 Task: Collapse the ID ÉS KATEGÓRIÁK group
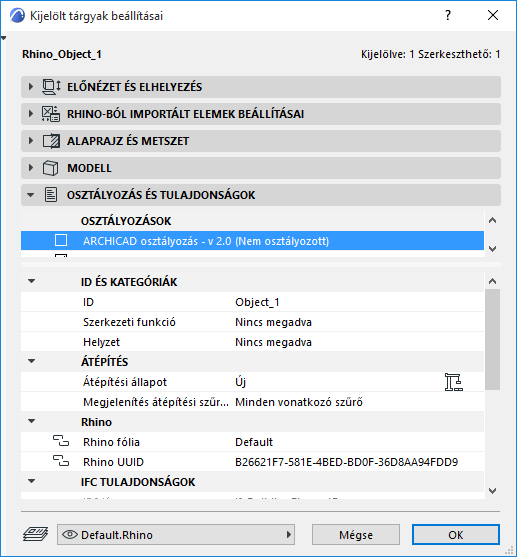[32, 281]
